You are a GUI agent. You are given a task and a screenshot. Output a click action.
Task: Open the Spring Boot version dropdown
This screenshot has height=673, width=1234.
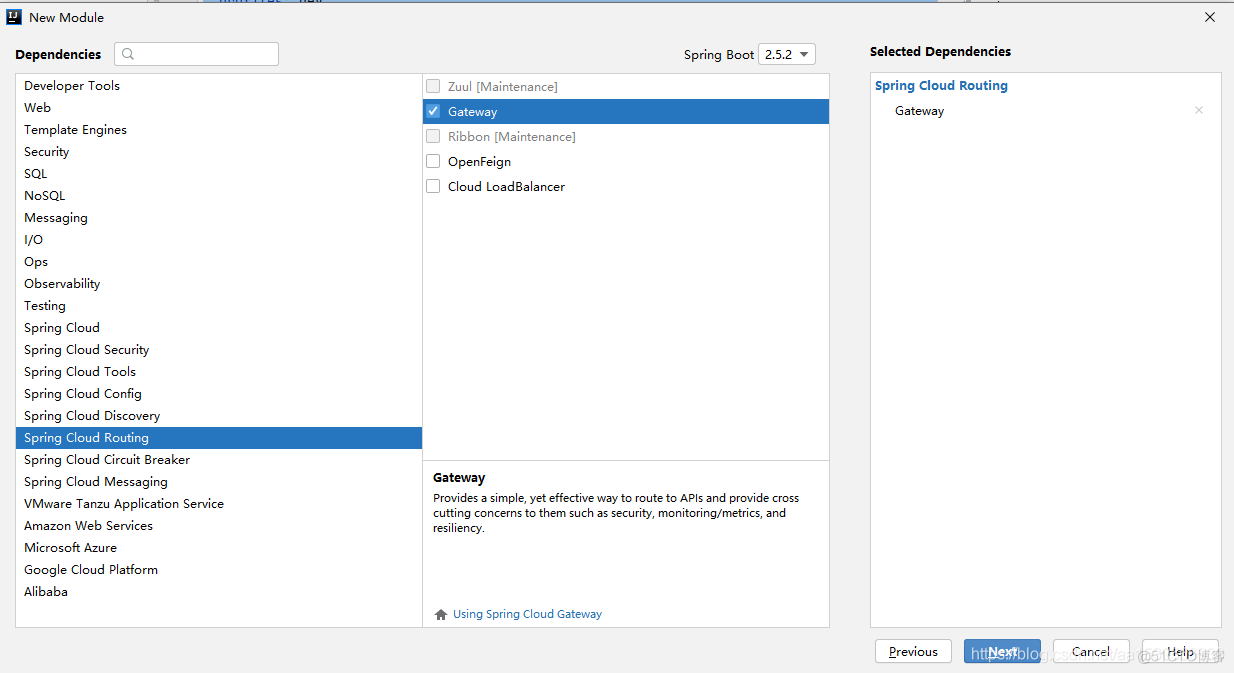click(x=787, y=54)
